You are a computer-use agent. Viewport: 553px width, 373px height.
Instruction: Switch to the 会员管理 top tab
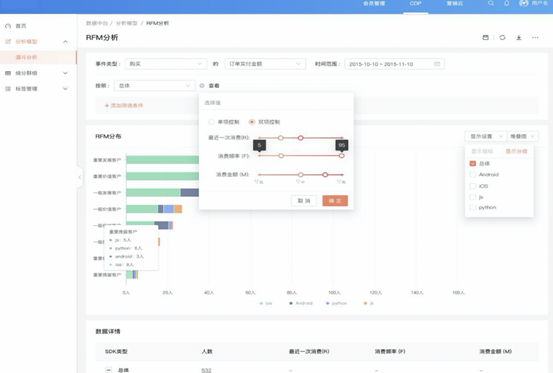[x=374, y=4]
